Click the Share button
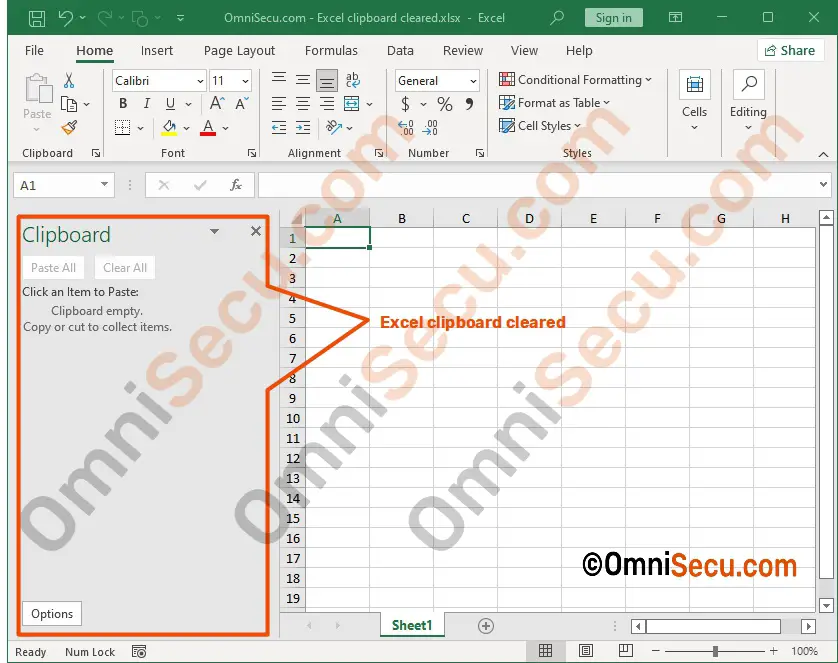 tap(790, 51)
